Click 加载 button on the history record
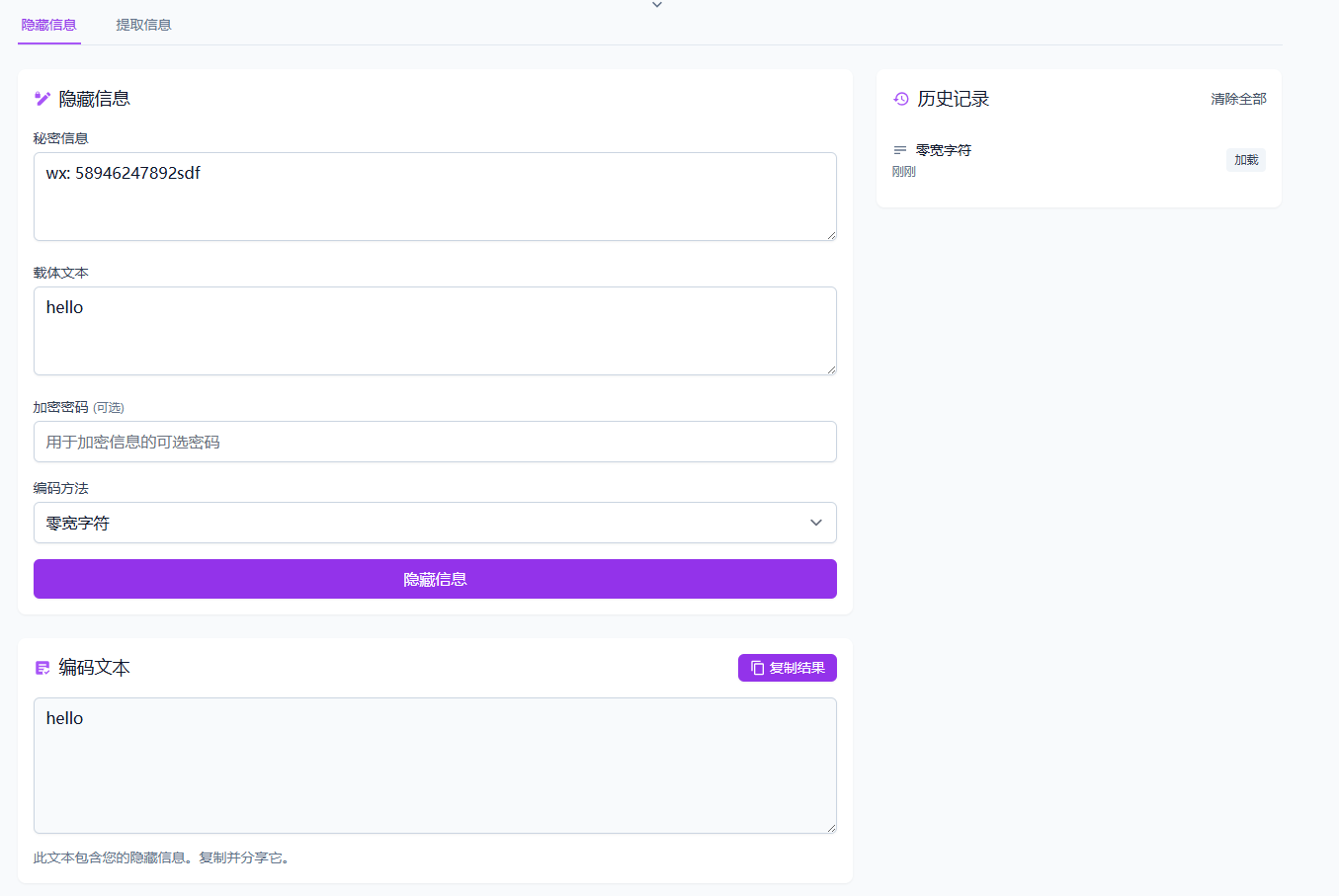This screenshot has height=896, width=1339. pyautogui.click(x=1245, y=160)
